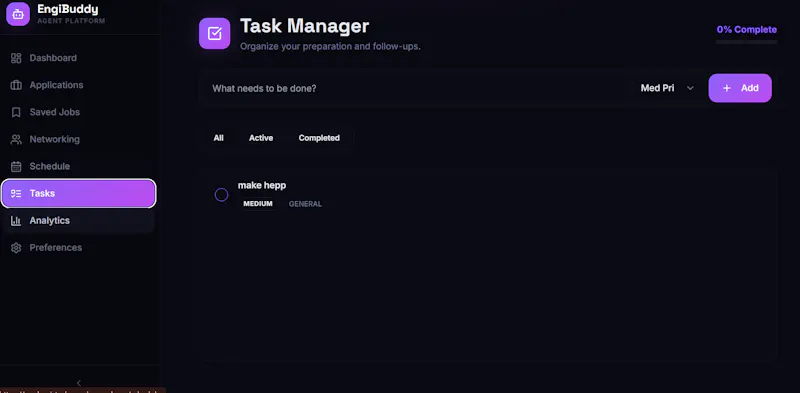Mark the 'make hepp' task as complete
The width and height of the screenshot is (800, 393).
coord(221,194)
